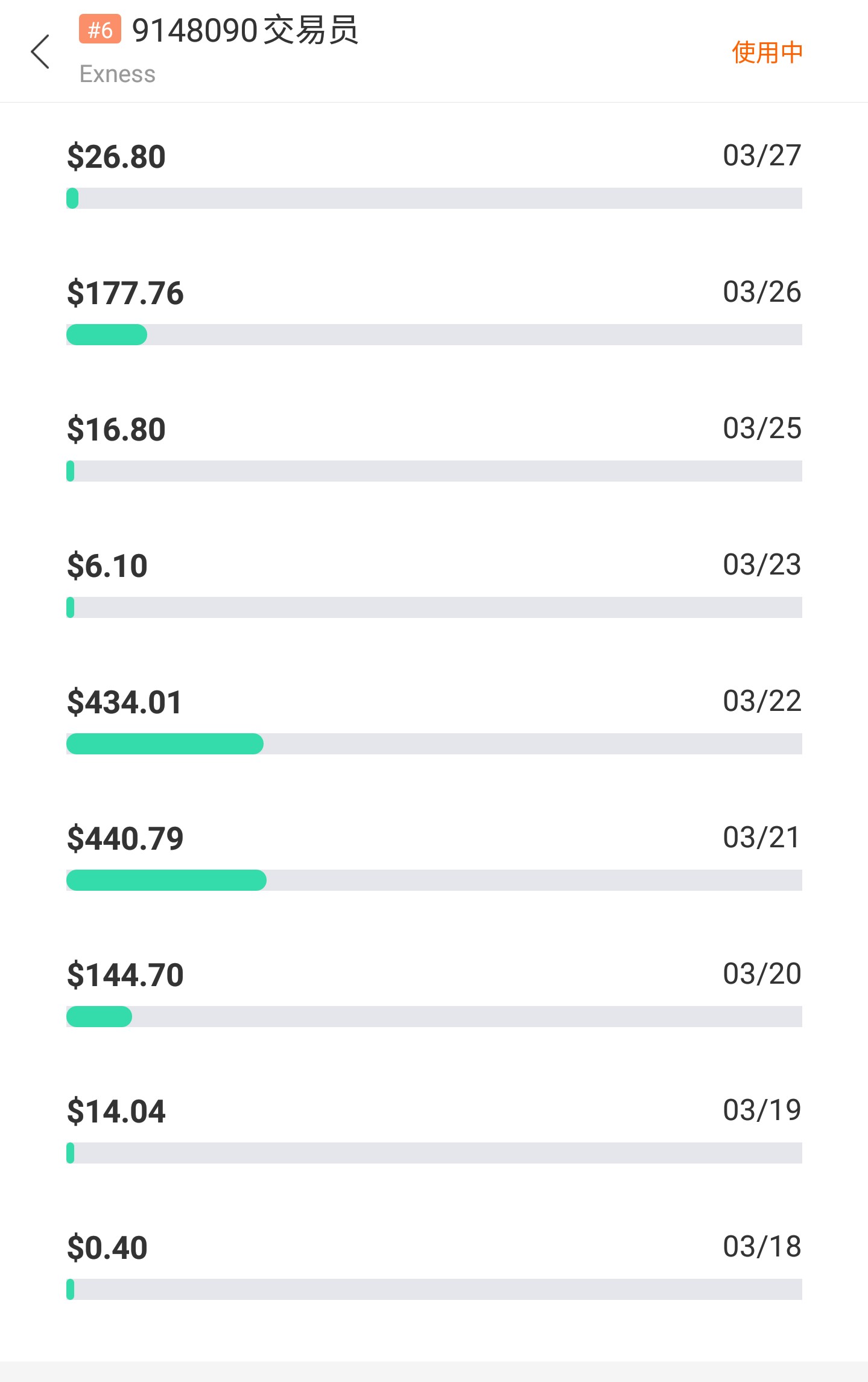Screen dimensions: 868x1382
Task: Tap the back arrow icon
Action: pyautogui.click(x=40, y=52)
